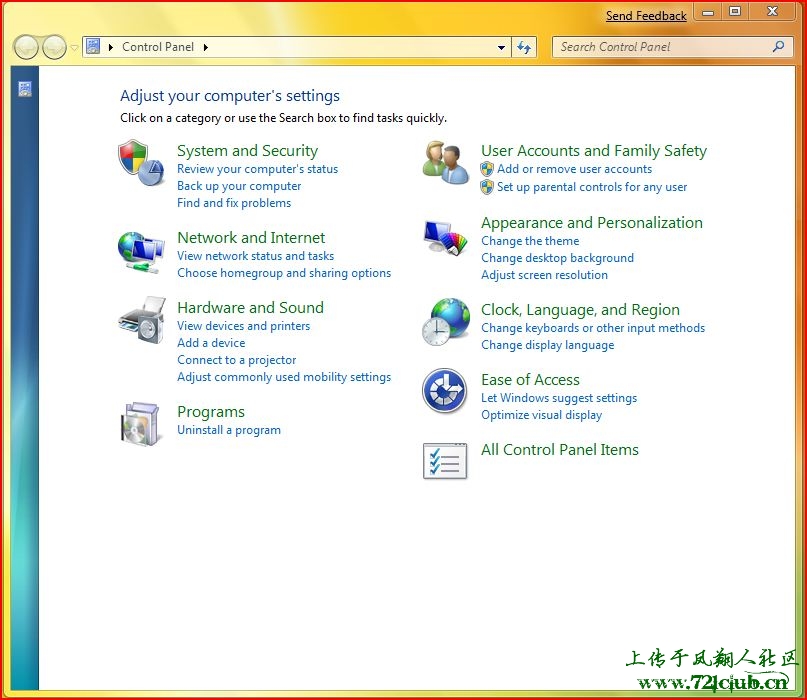807x700 pixels.
Task: Click shield icon beside Set up parental controls
Action: coord(487,187)
